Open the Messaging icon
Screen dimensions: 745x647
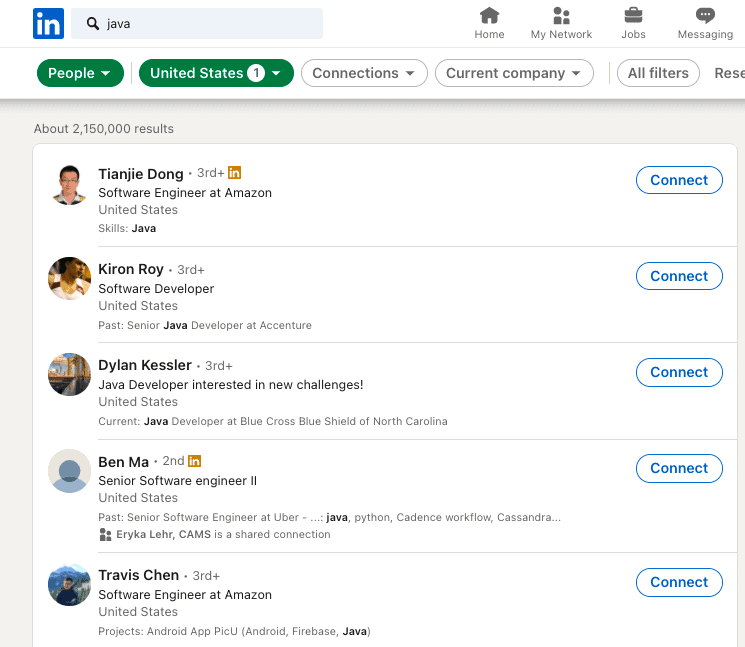tap(705, 16)
